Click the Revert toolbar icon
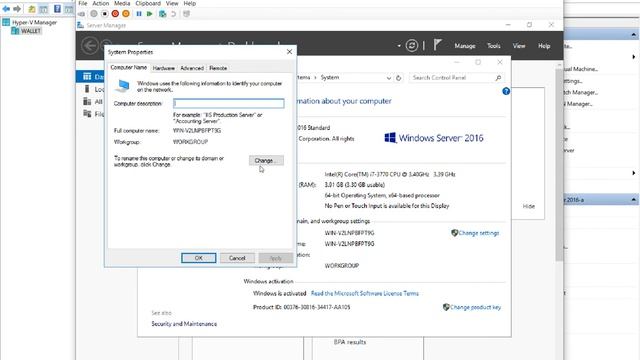This screenshot has height=360, width=640. [x=173, y=14]
